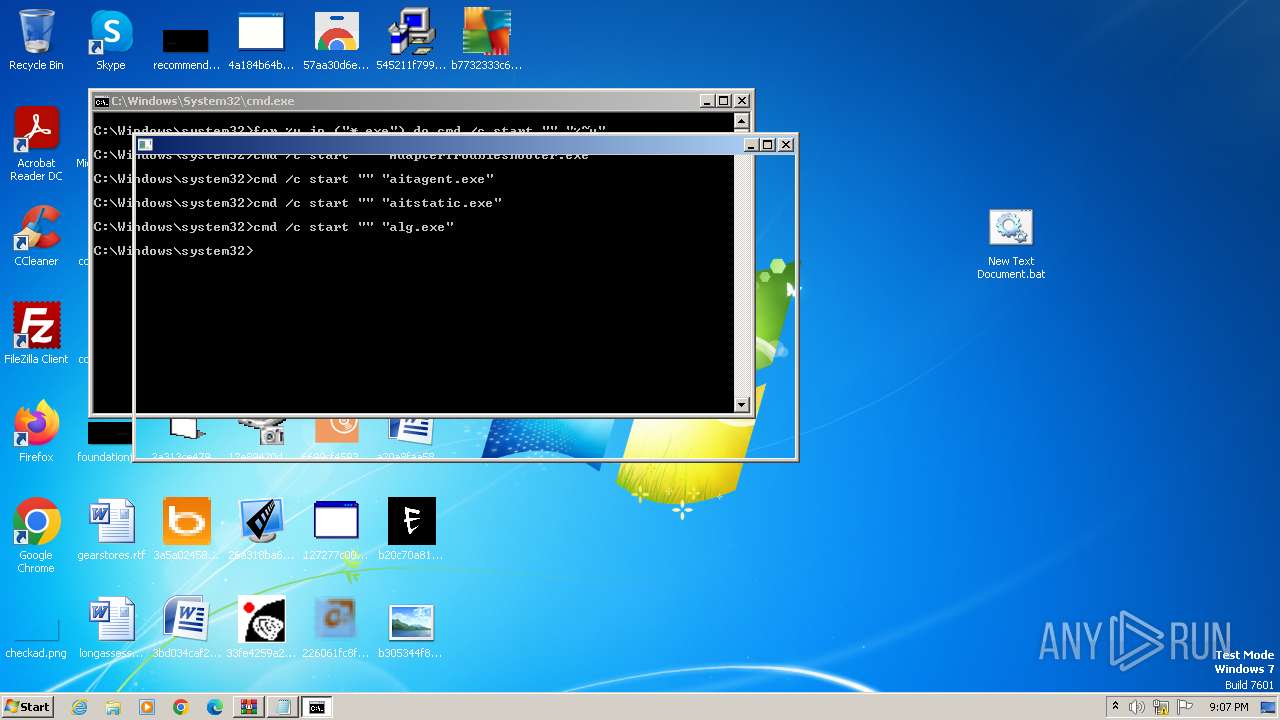Click the cmd.exe title bar text
This screenshot has height=720, width=1280.
click(202, 101)
